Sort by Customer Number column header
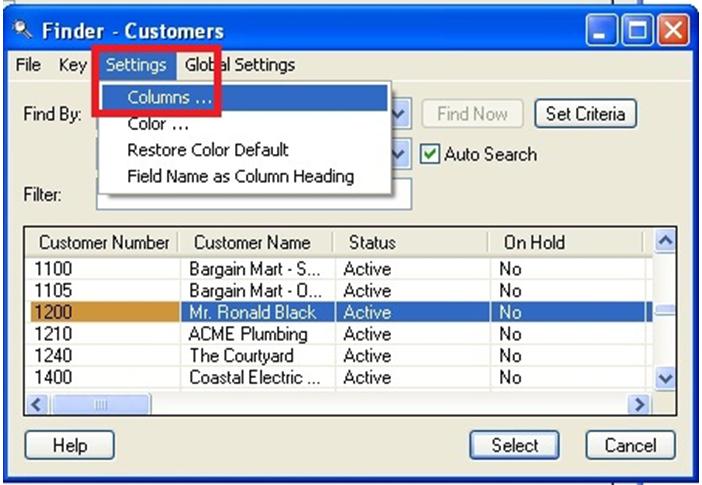Viewport: 702px width, 485px height. click(102, 243)
